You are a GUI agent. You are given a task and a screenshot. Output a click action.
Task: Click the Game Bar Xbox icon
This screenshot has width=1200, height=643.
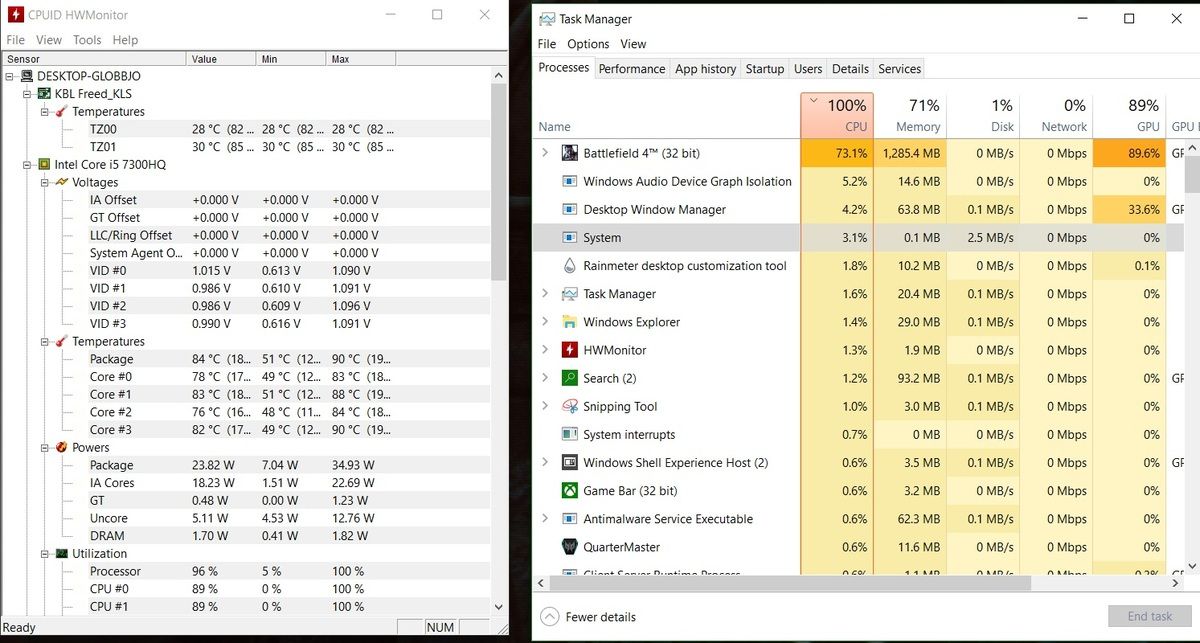pyautogui.click(x=569, y=491)
